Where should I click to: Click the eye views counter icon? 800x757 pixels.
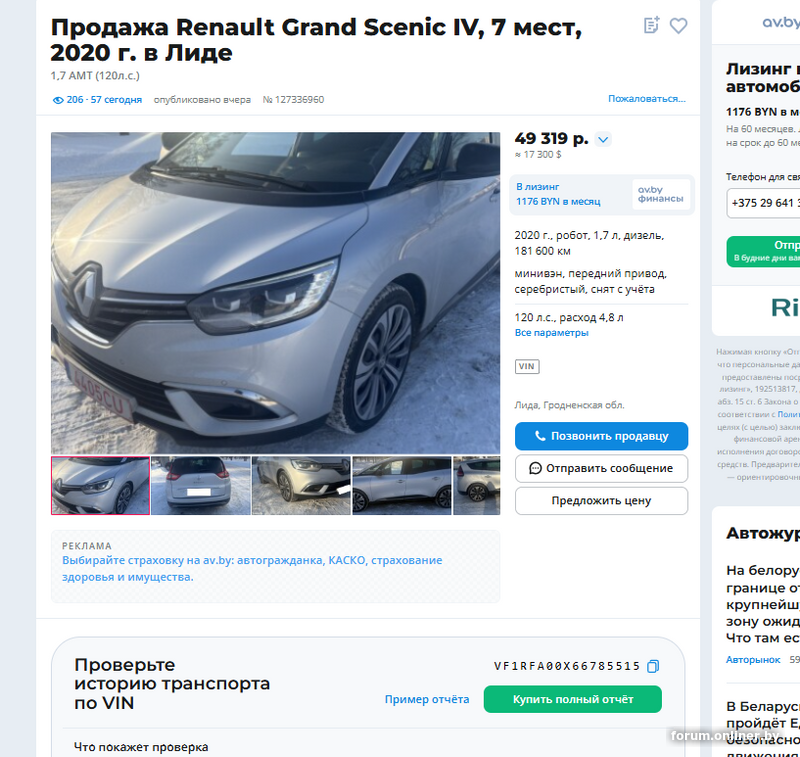pyautogui.click(x=58, y=100)
